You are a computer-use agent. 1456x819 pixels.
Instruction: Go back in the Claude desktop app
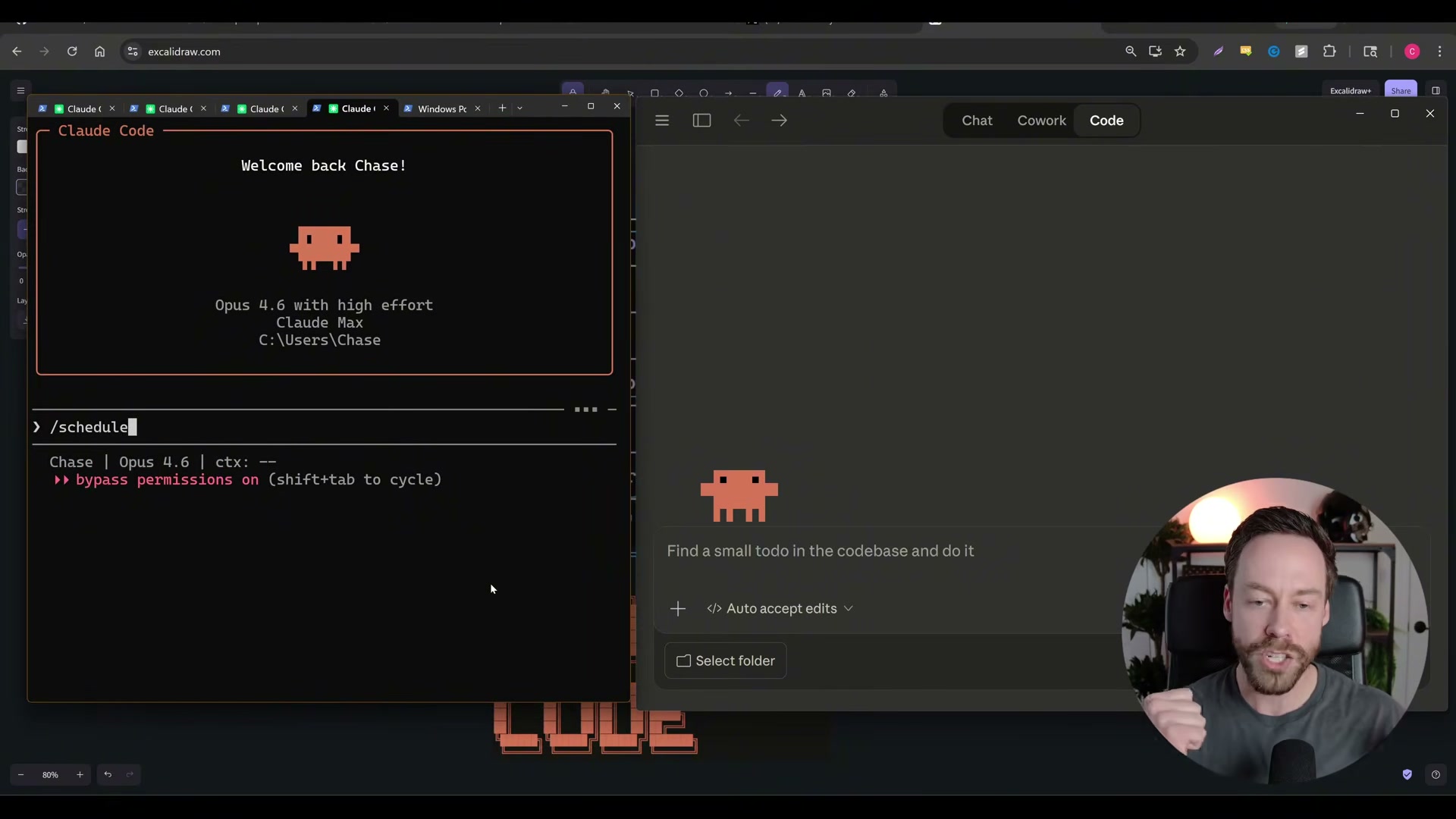742,121
